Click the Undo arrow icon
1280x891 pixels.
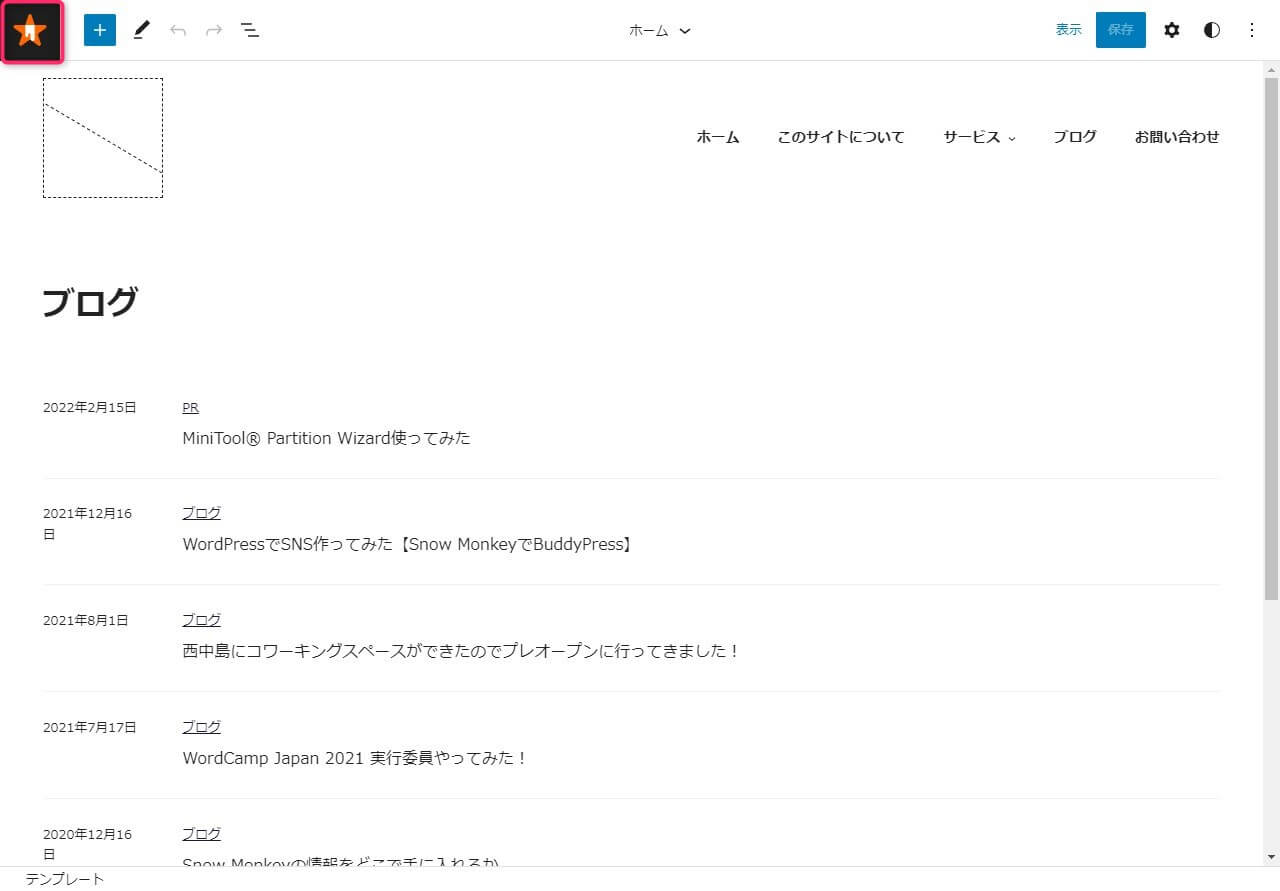pyautogui.click(x=178, y=30)
